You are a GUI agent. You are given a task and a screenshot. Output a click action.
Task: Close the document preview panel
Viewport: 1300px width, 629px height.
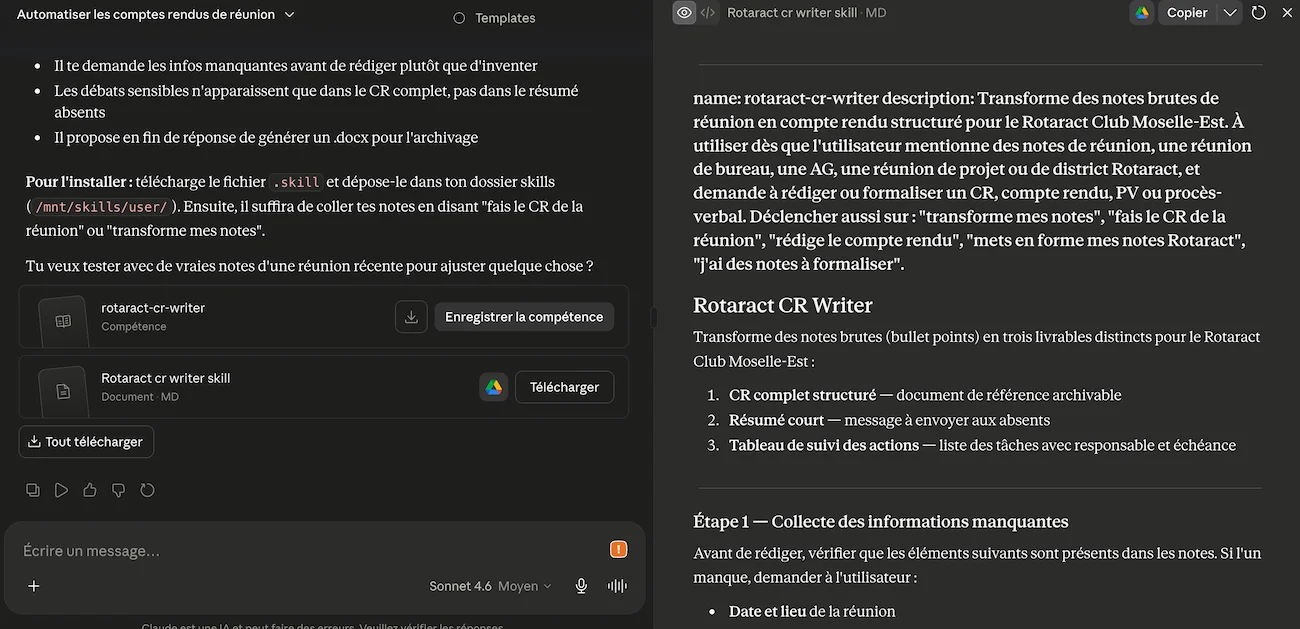(1287, 13)
